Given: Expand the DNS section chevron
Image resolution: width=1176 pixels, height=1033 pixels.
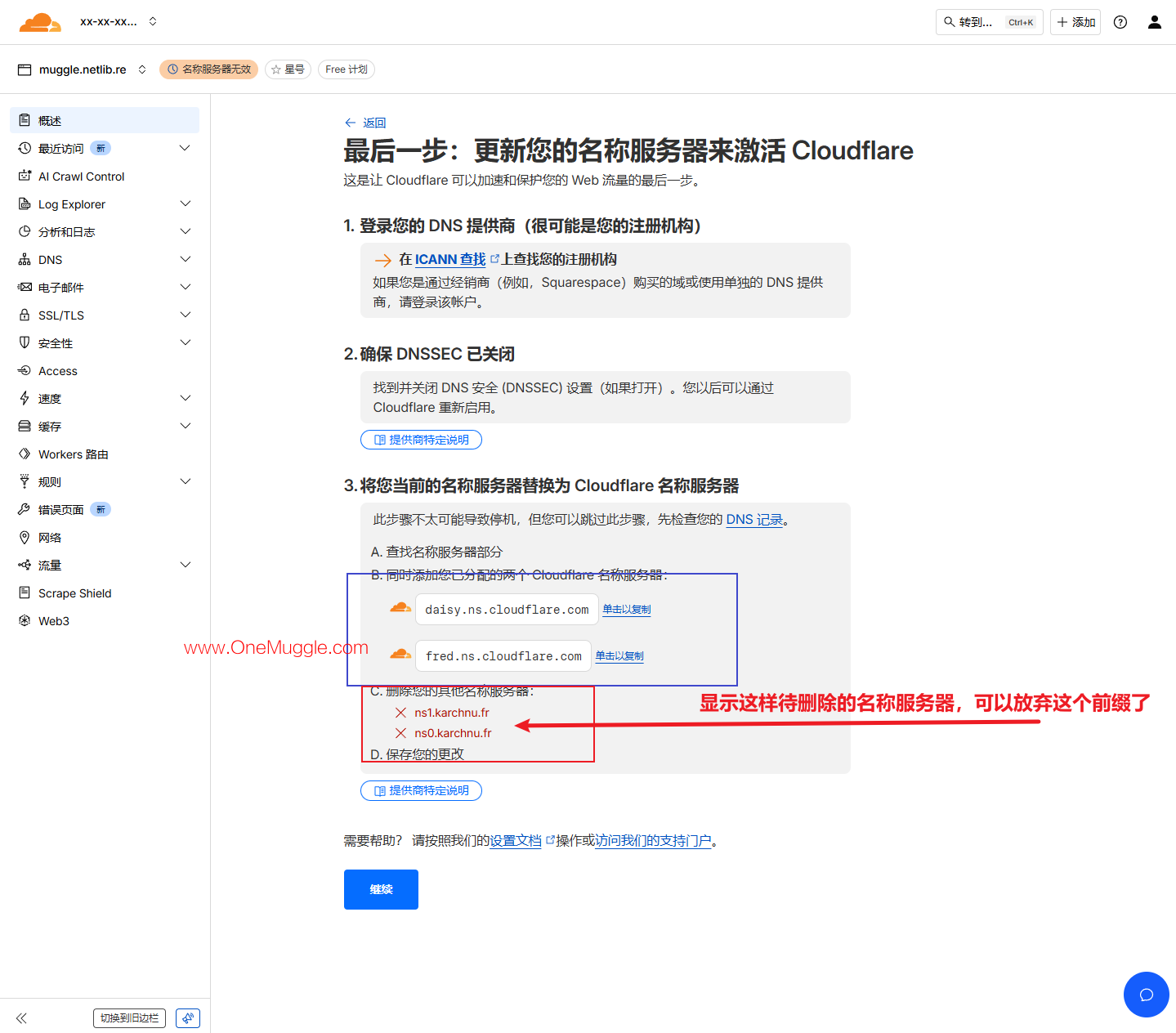Looking at the screenshot, I should [185, 259].
